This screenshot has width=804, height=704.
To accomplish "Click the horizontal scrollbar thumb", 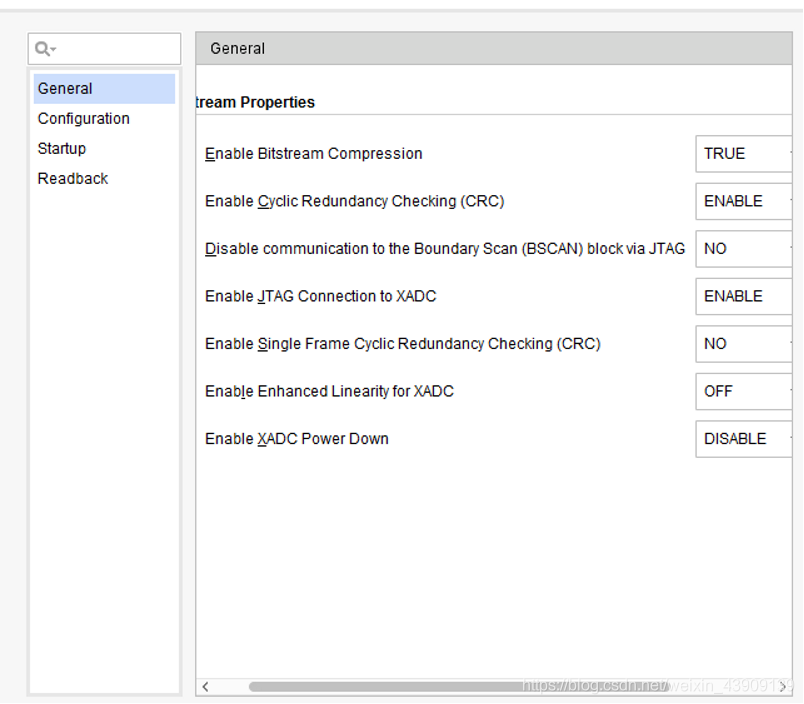I will pos(459,687).
